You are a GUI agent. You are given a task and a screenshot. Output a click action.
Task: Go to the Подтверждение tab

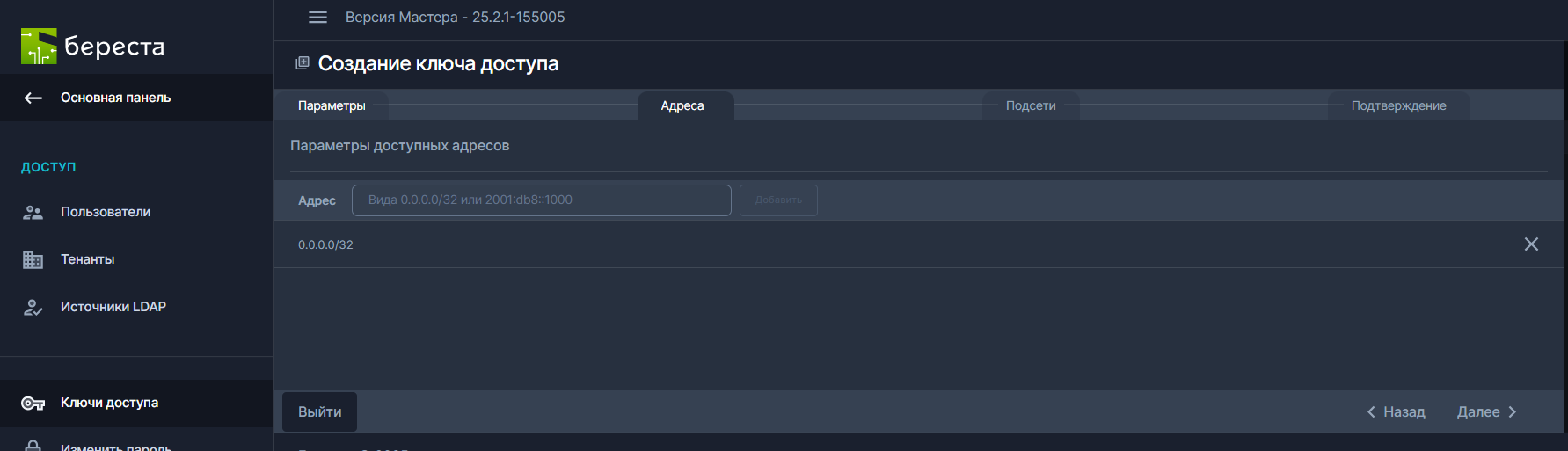pyautogui.click(x=1398, y=105)
